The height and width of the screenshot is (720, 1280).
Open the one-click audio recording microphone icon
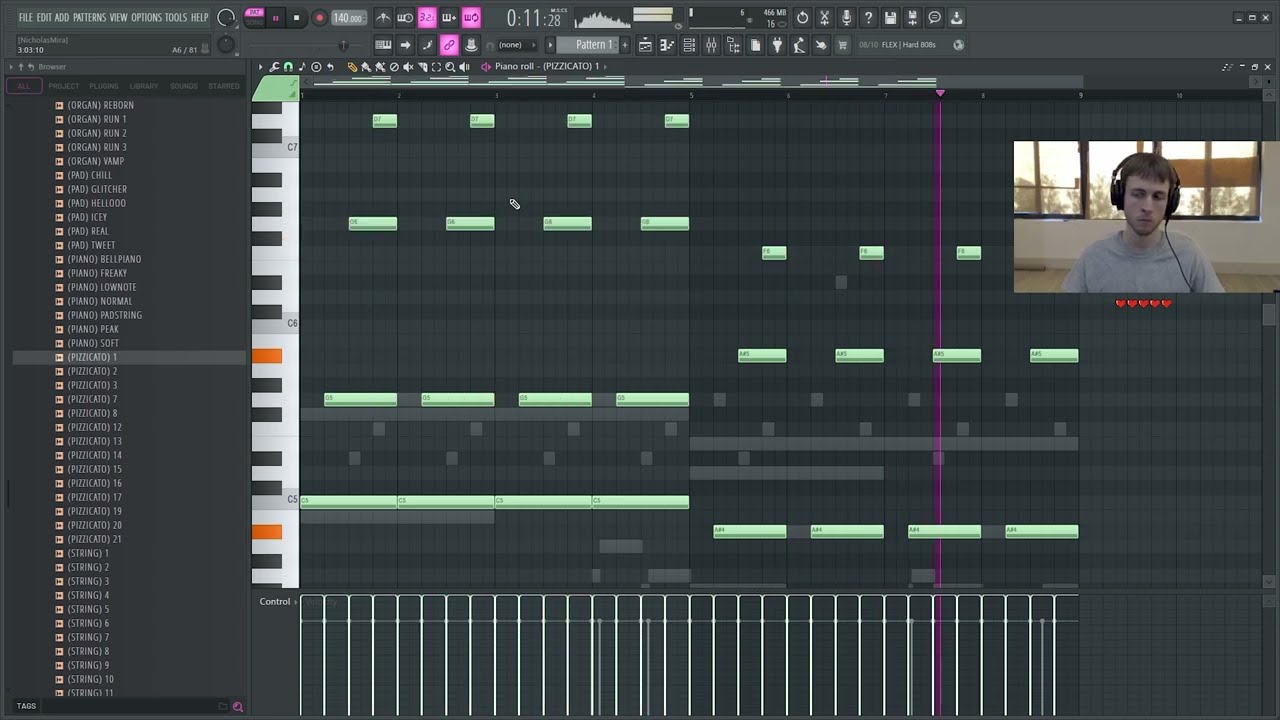click(x=847, y=18)
